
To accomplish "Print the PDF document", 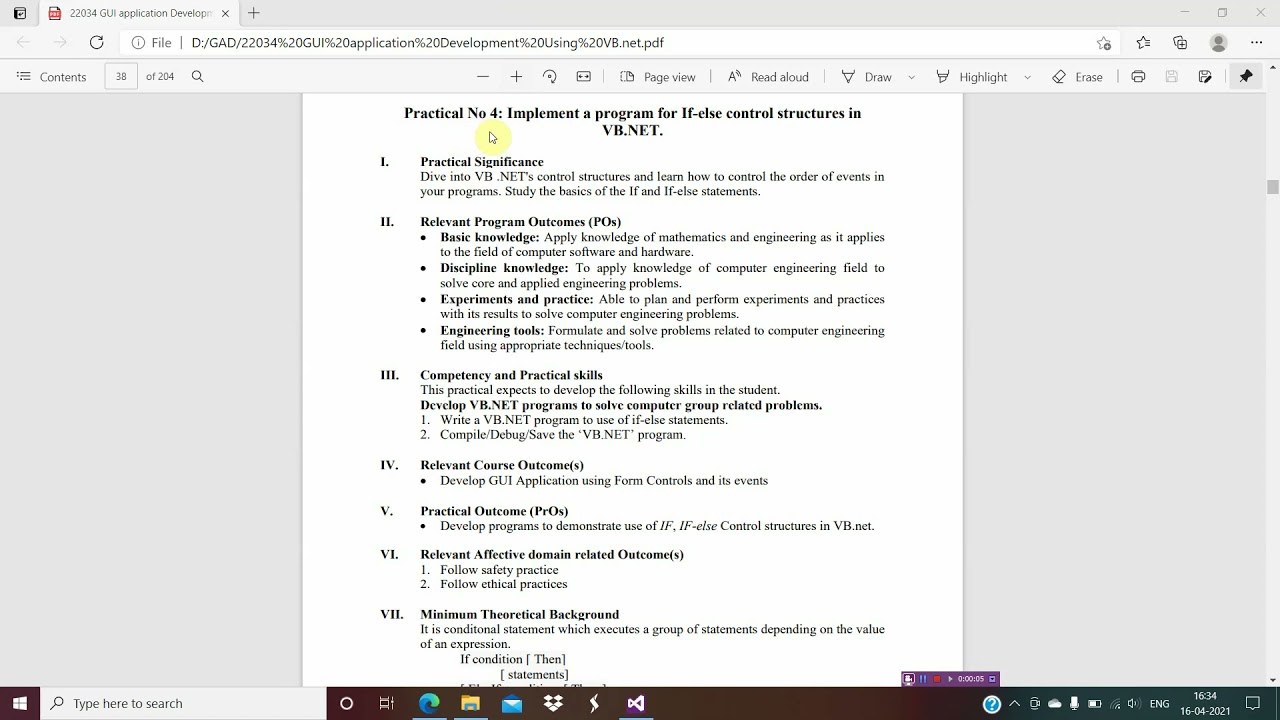I will click(x=1138, y=77).
